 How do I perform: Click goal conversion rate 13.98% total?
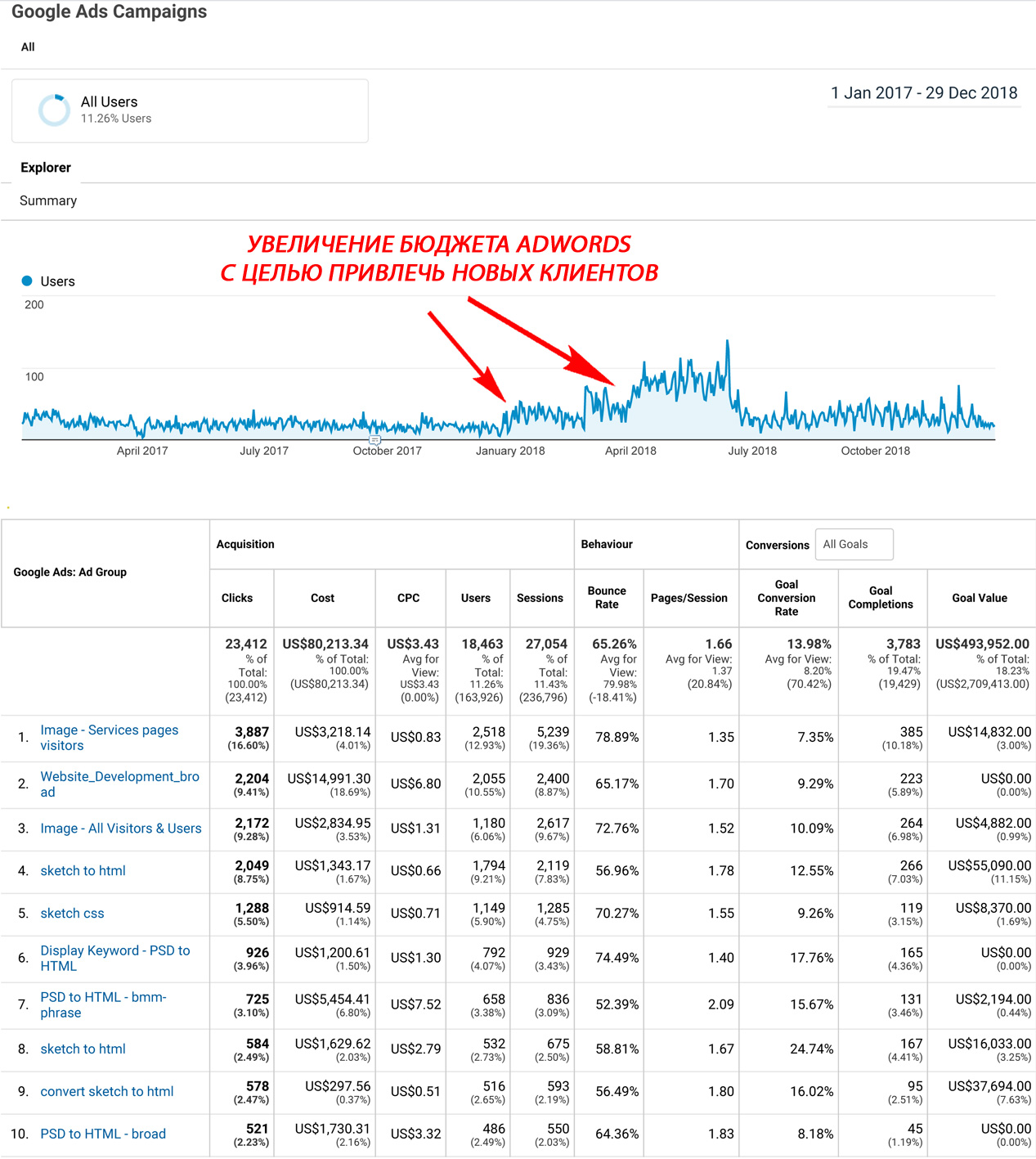pyautogui.click(x=809, y=644)
